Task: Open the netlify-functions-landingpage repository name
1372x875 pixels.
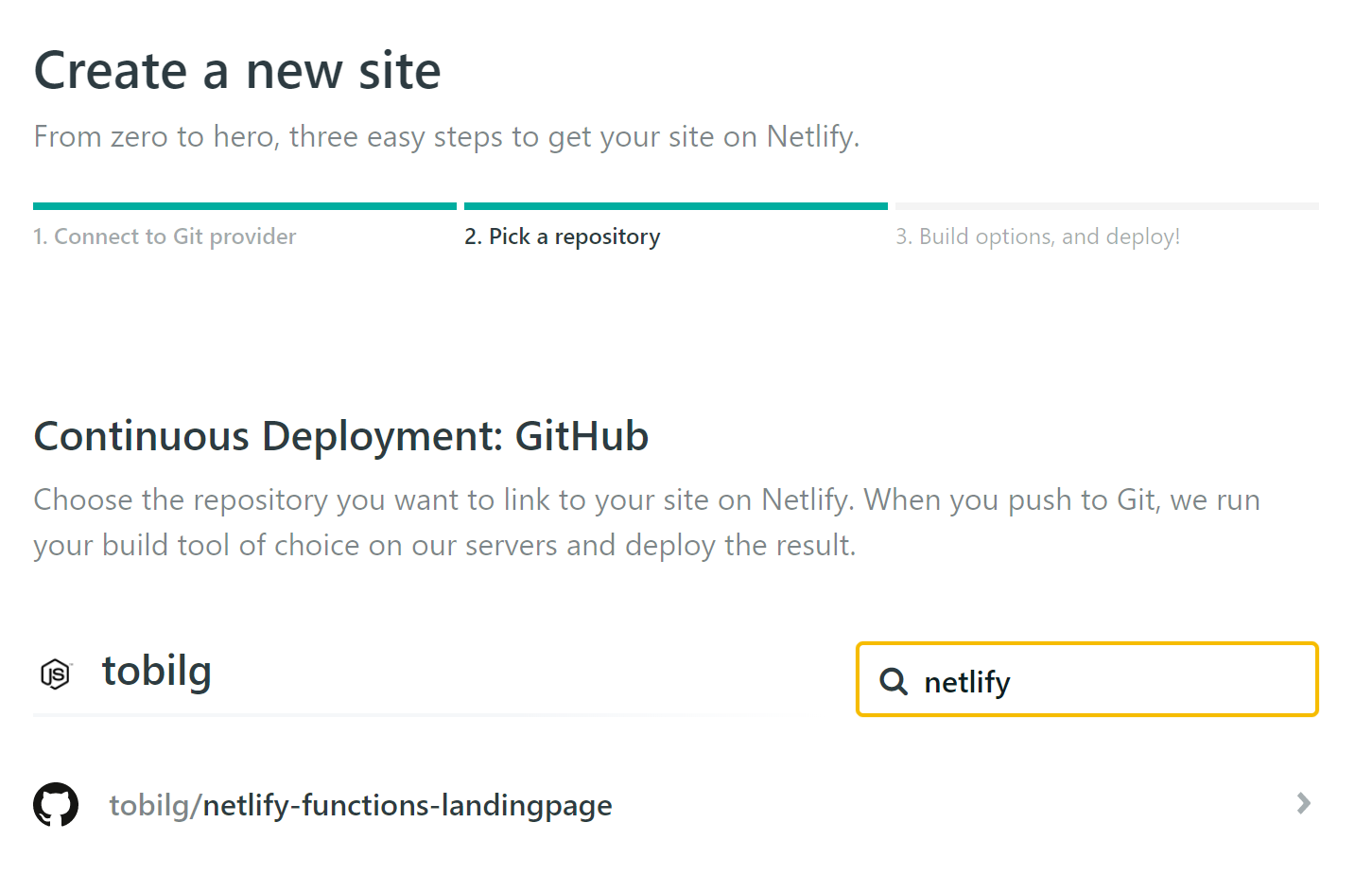Action: pos(408,805)
